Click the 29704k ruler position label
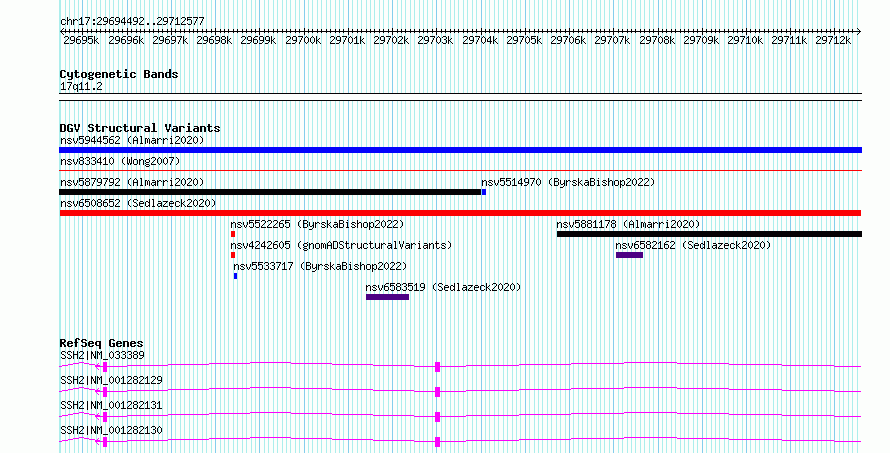Screen dimensions: 890x453 tap(480, 40)
